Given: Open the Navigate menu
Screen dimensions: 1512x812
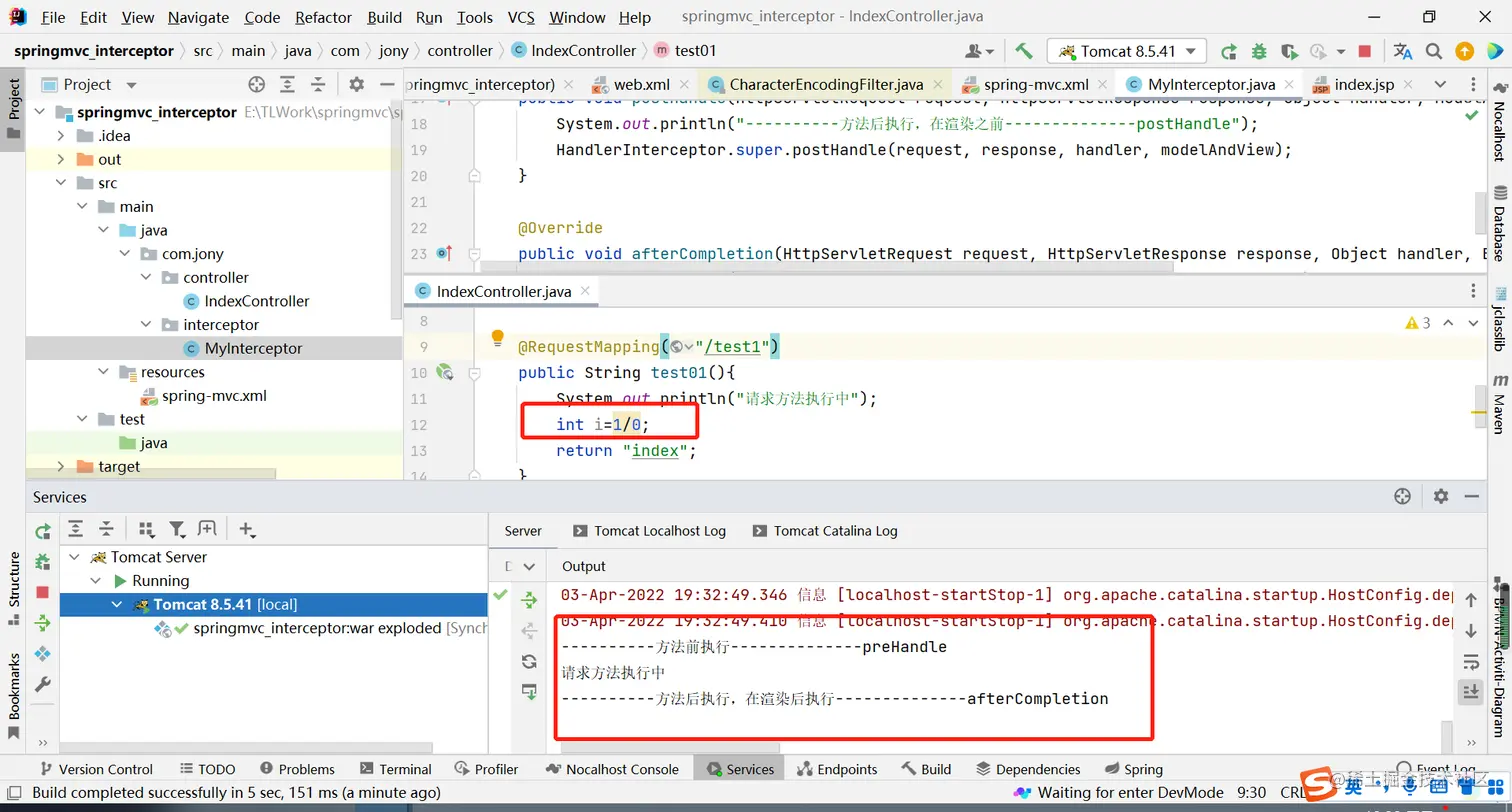Looking at the screenshot, I should click(198, 17).
